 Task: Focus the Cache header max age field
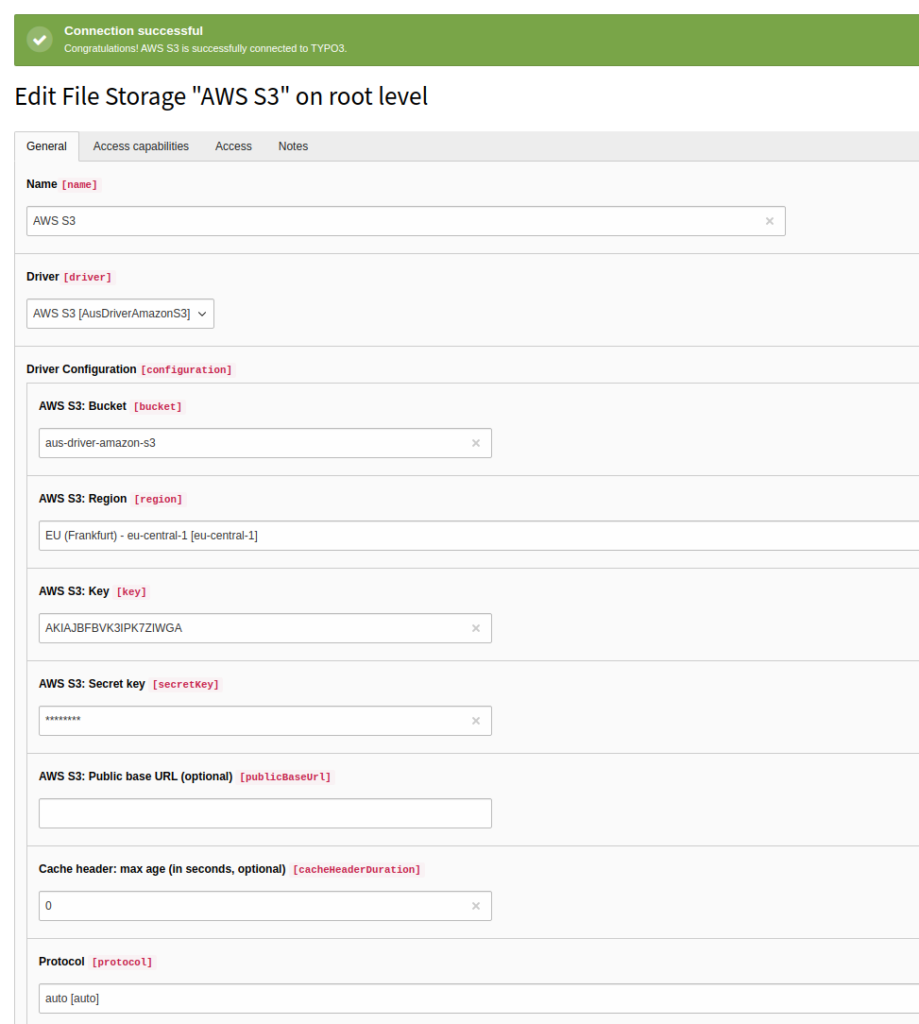tap(265, 906)
